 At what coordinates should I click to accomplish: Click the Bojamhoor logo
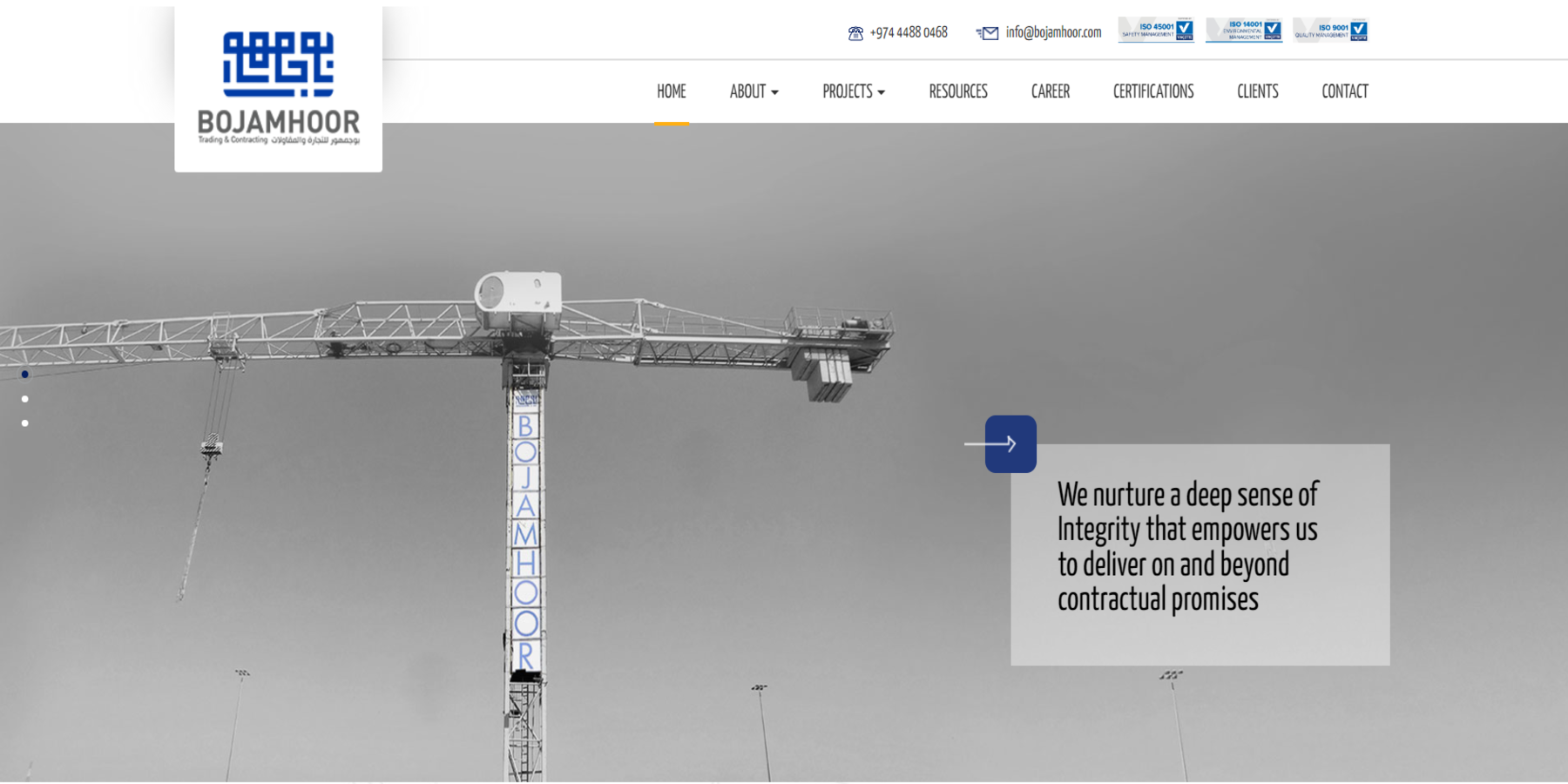tap(278, 89)
